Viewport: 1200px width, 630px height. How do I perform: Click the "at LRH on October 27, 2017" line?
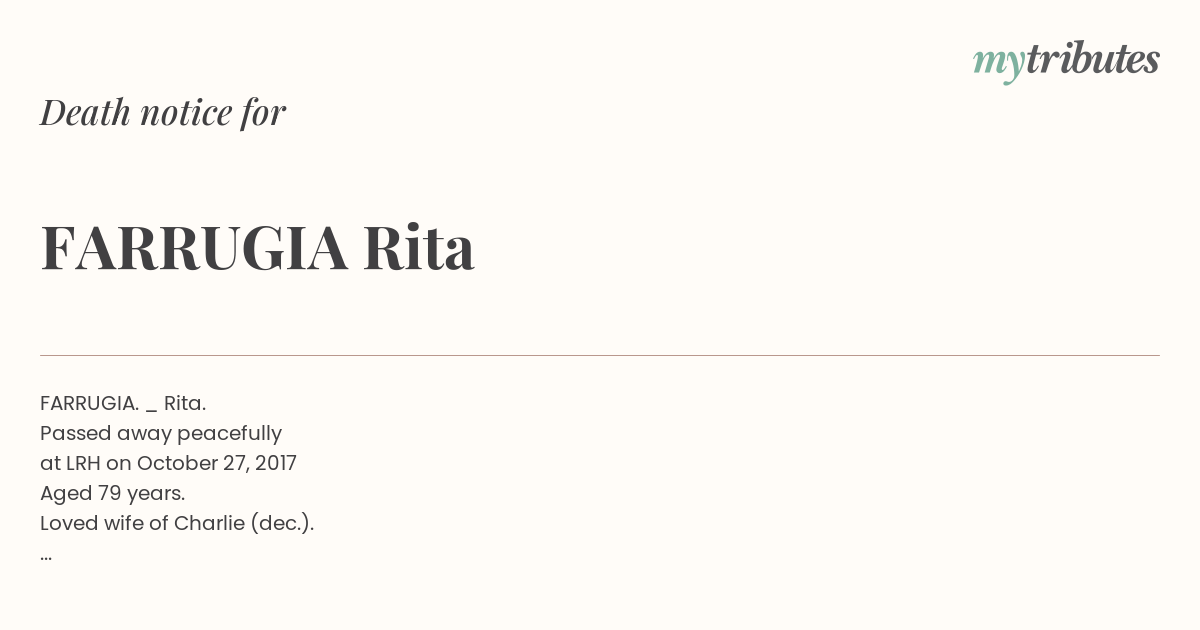coord(168,463)
